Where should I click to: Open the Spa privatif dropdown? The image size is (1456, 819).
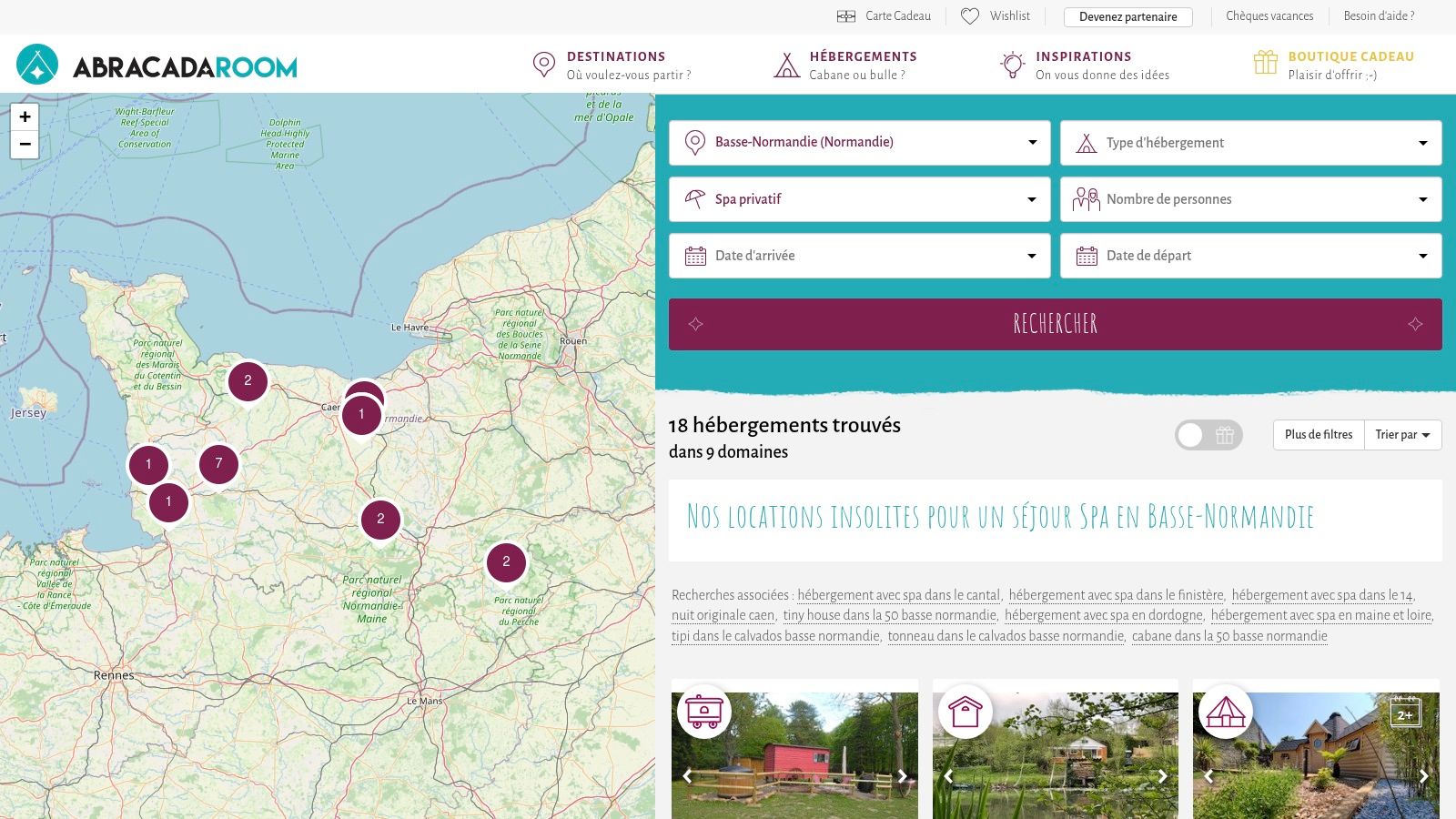[x=860, y=199]
